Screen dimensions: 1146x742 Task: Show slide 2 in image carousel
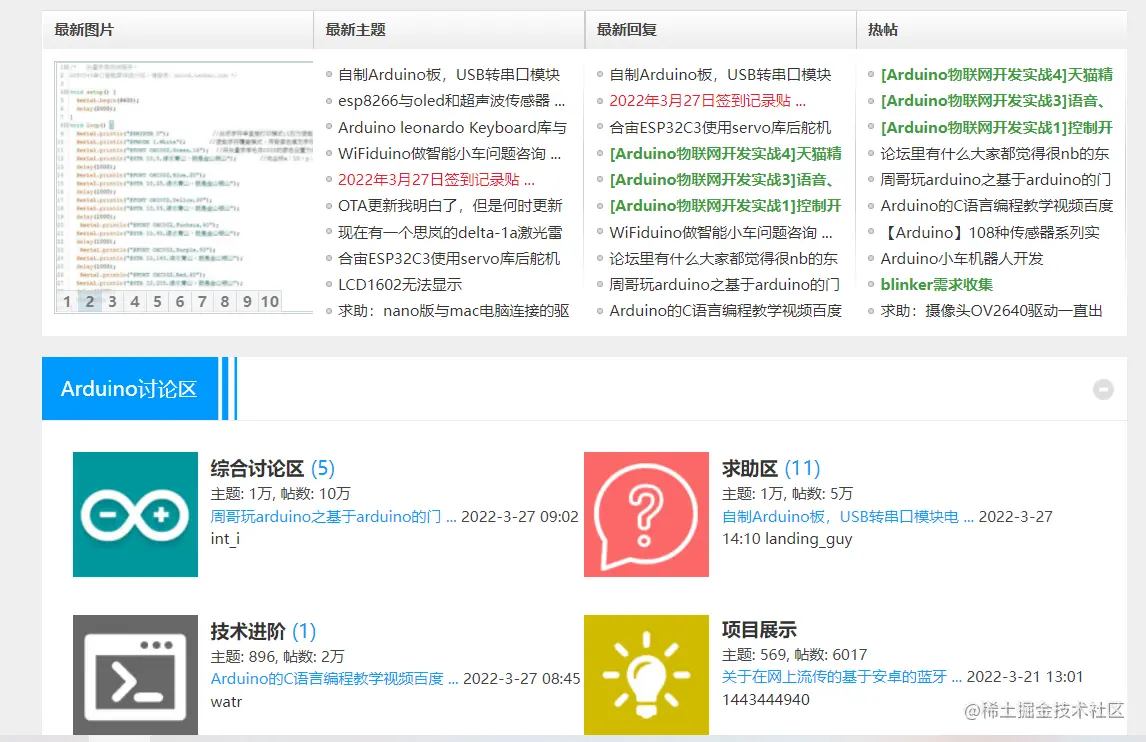point(90,301)
